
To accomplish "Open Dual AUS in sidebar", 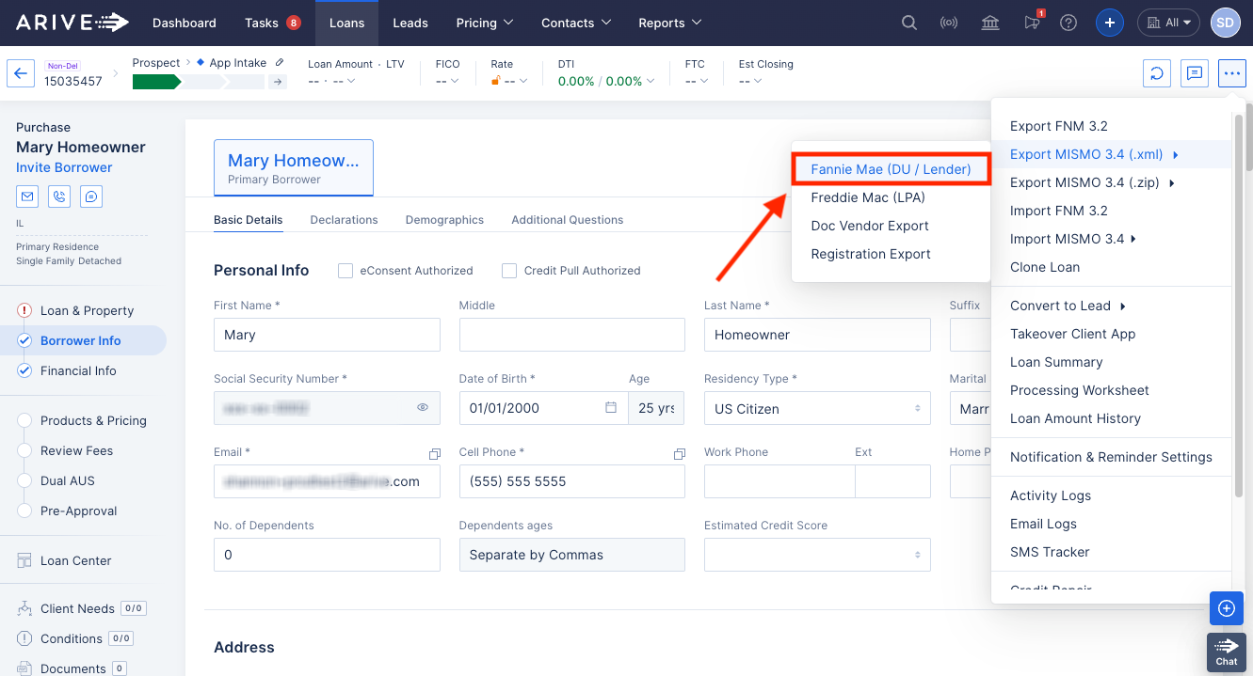I will pyautogui.click(x=67, y=481).
